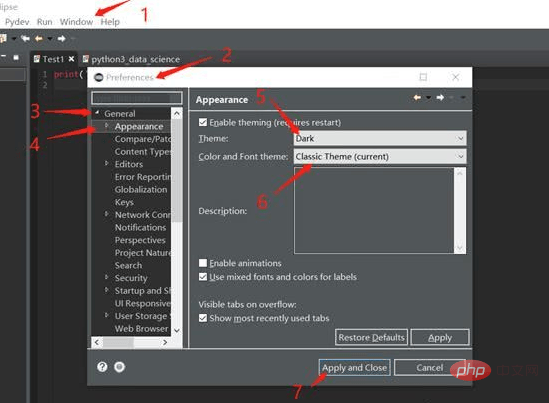Click the Cancel button
The image size is (549, 403).
click(x=430, y=368)
